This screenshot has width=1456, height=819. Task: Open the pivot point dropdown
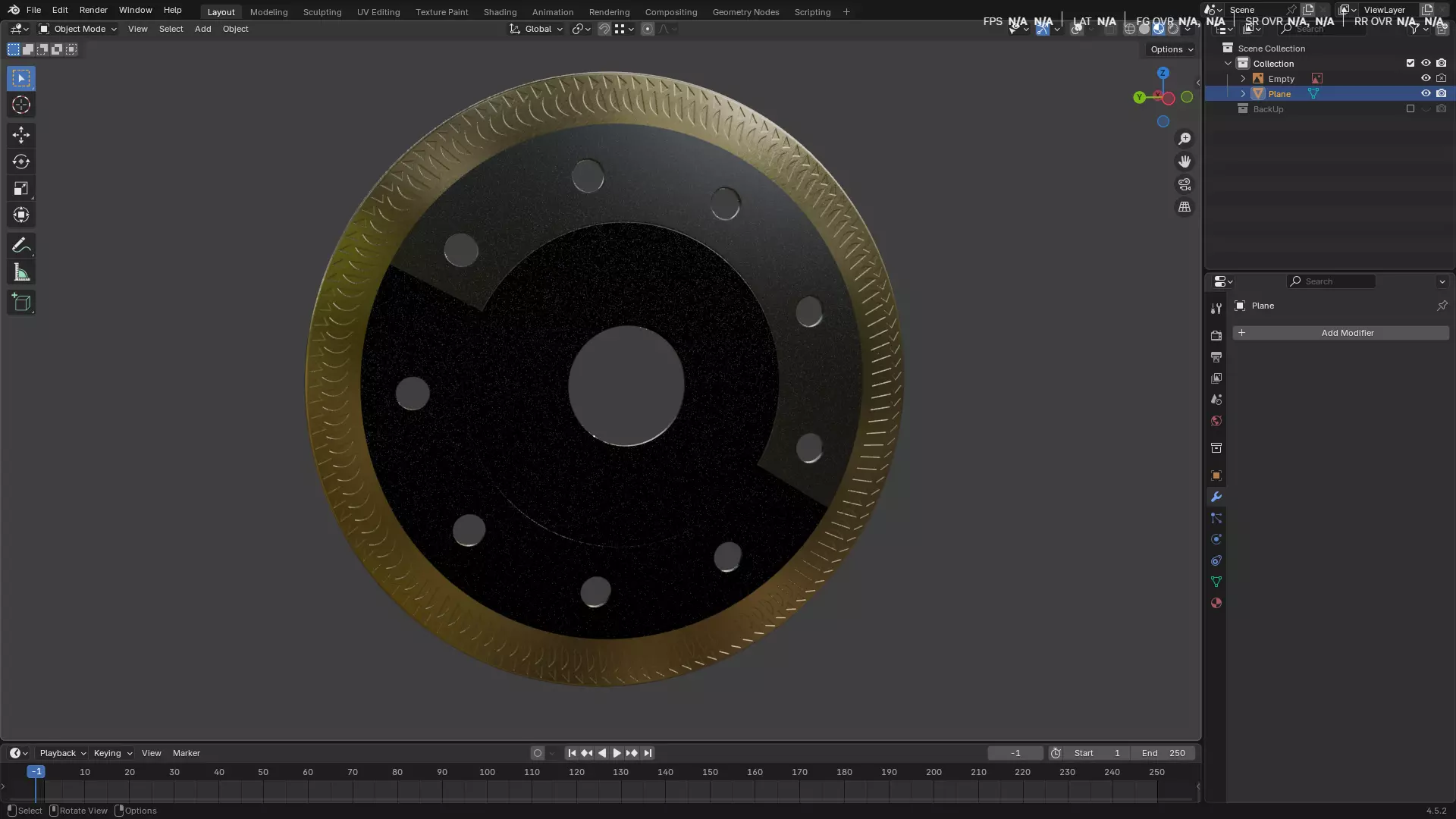[582, 29]
